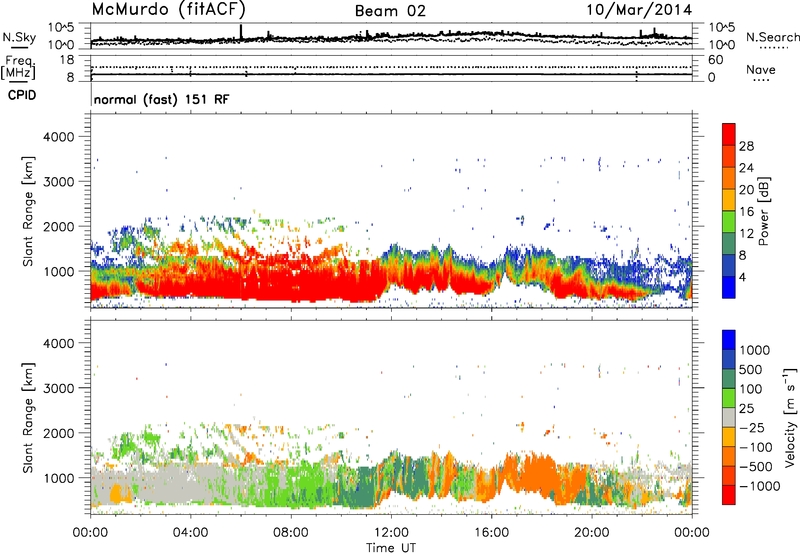Click the '-25' value on velocity colorbar
The width and height of the screenshot is (800, 554).
pos(753,428)
